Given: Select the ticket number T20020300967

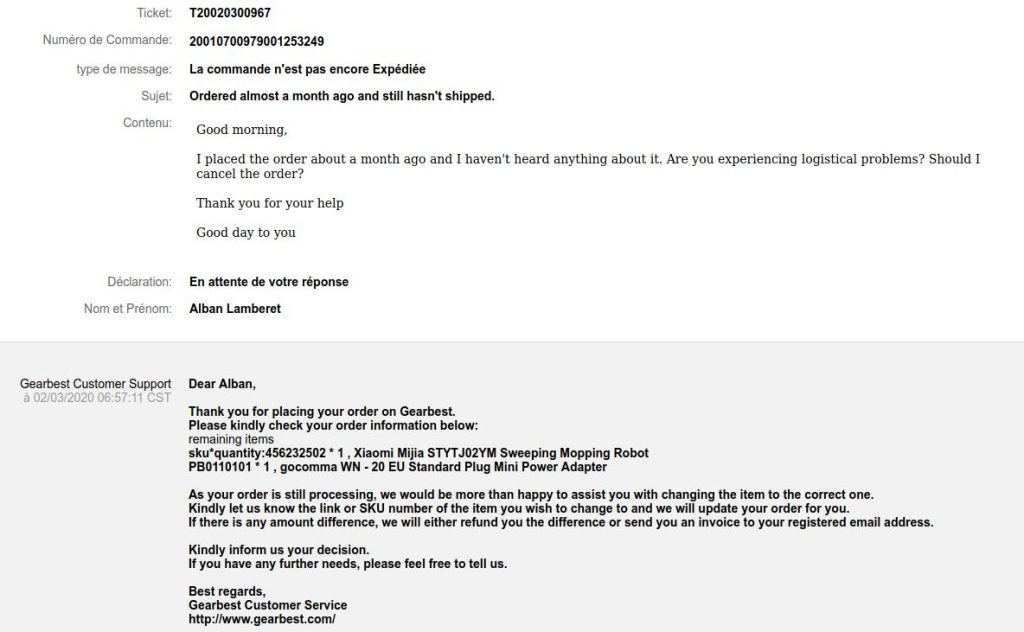Looking at the screenshot, I should 230,13.
